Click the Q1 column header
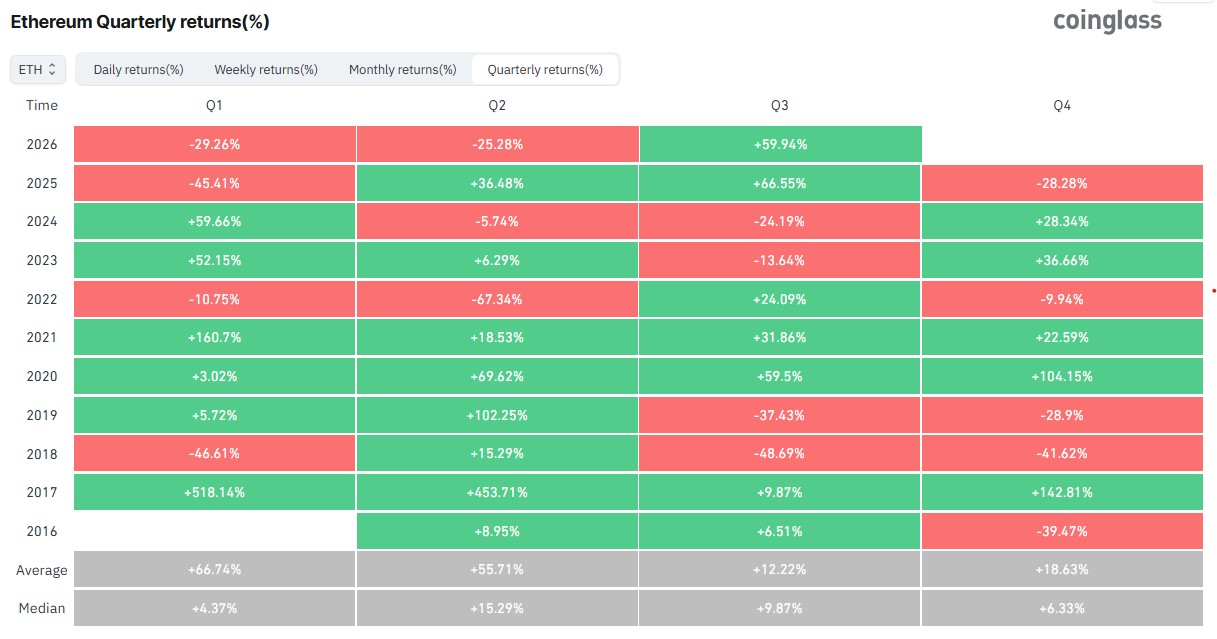Image resolution: width=1217 pixels, height=639 pixels. pos(215,105)
